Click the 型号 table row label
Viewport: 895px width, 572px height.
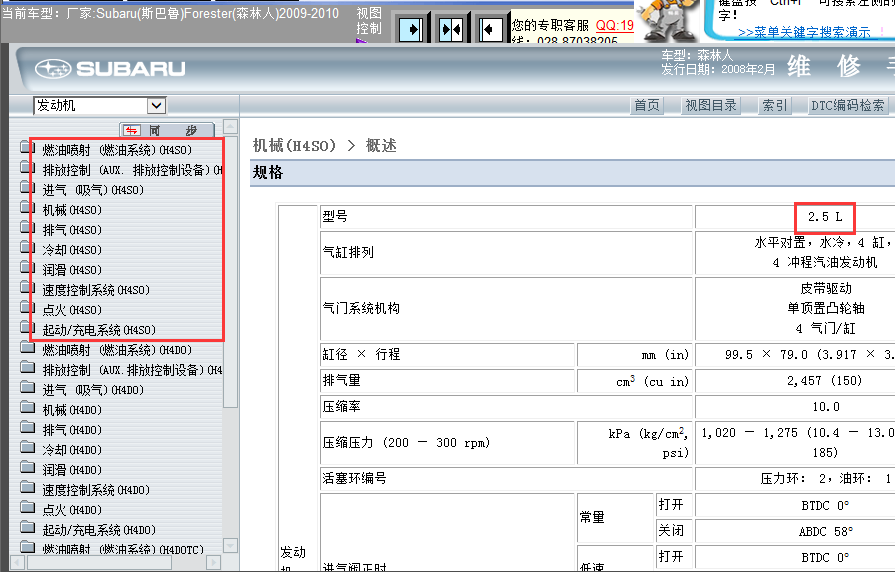pyautogui.click(x=335, y=216)
